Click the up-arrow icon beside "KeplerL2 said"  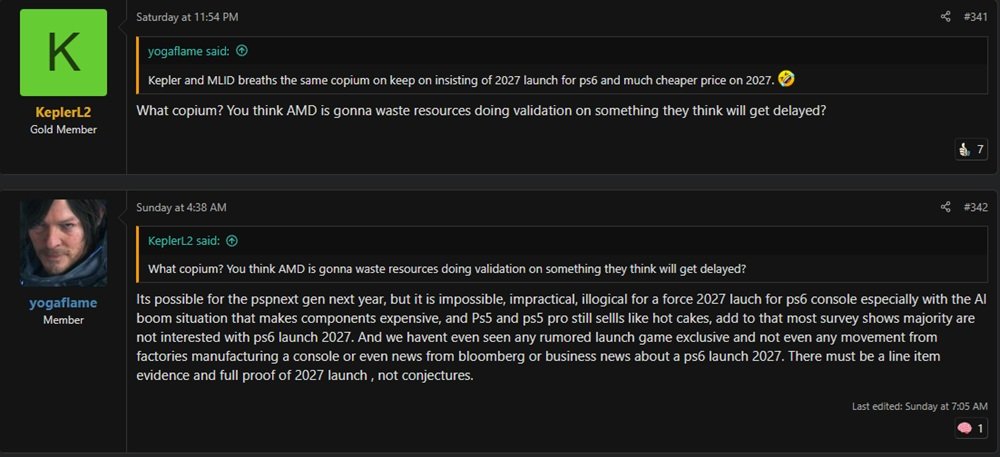232,241
